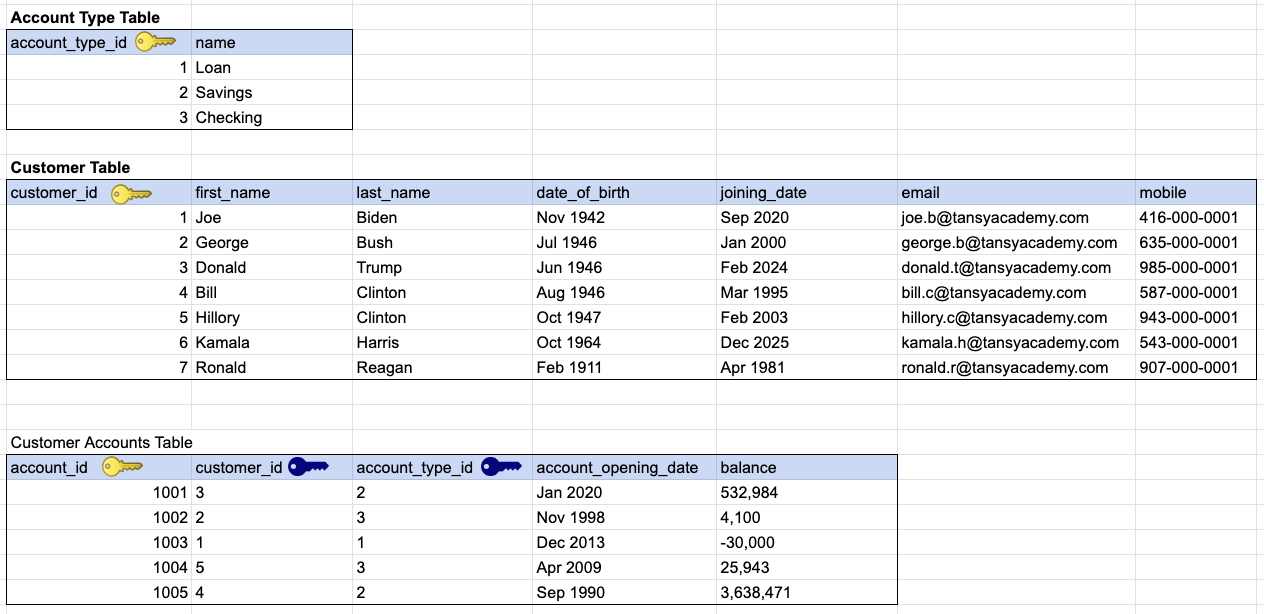Select the "Loan" account type cell

click(x=272, y=67)
